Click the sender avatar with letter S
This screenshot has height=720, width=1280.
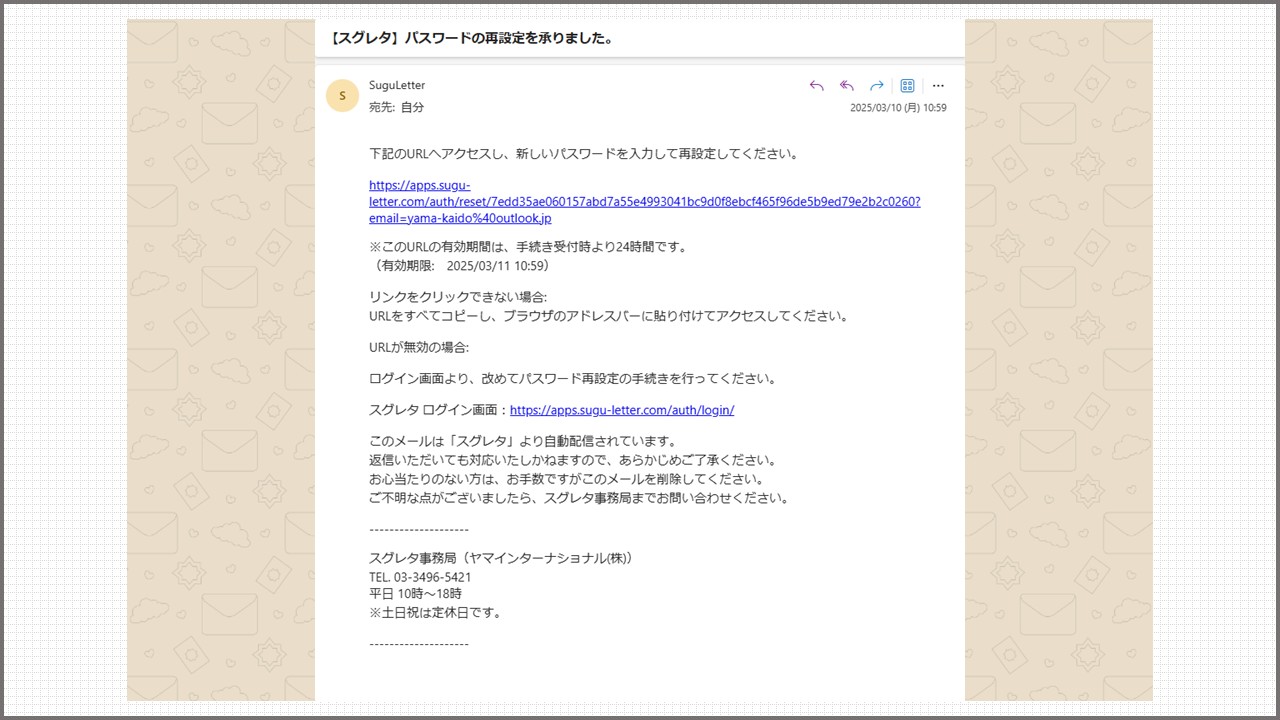(342, 95)
